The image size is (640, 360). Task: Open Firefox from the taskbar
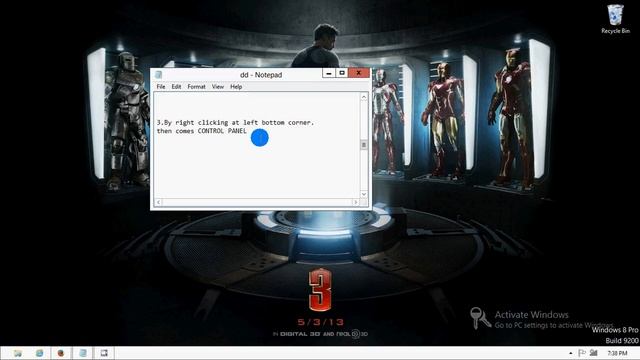point(61,353)
